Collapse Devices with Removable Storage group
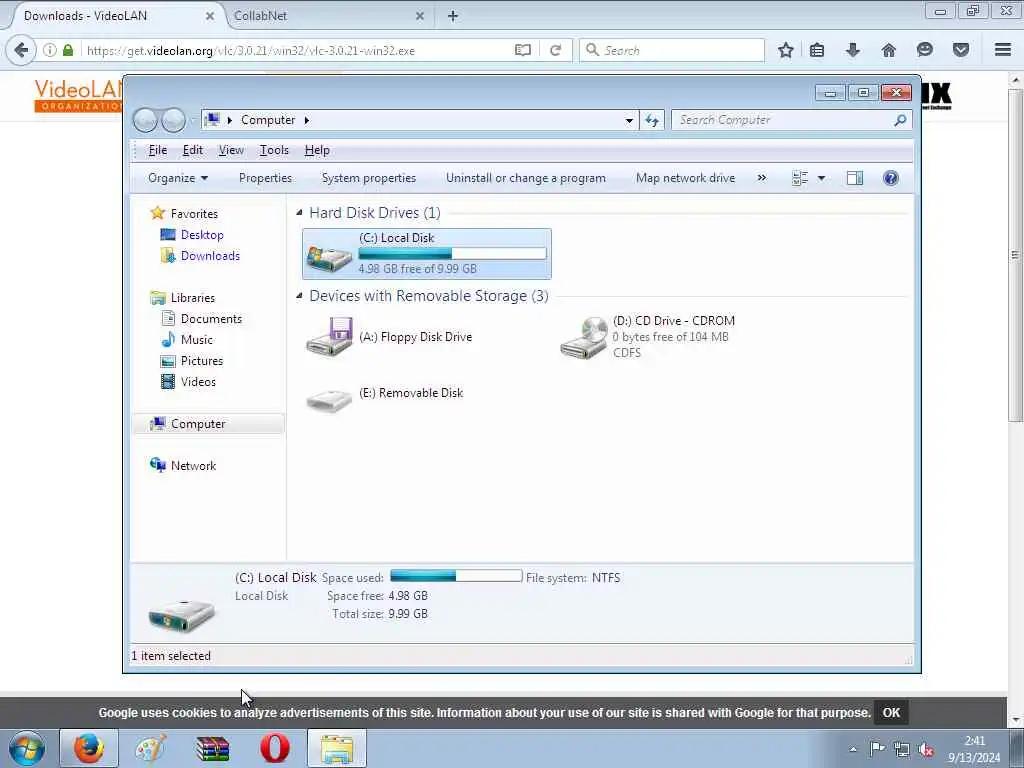Screen dimensions: 1024x768 click(299, 296)
